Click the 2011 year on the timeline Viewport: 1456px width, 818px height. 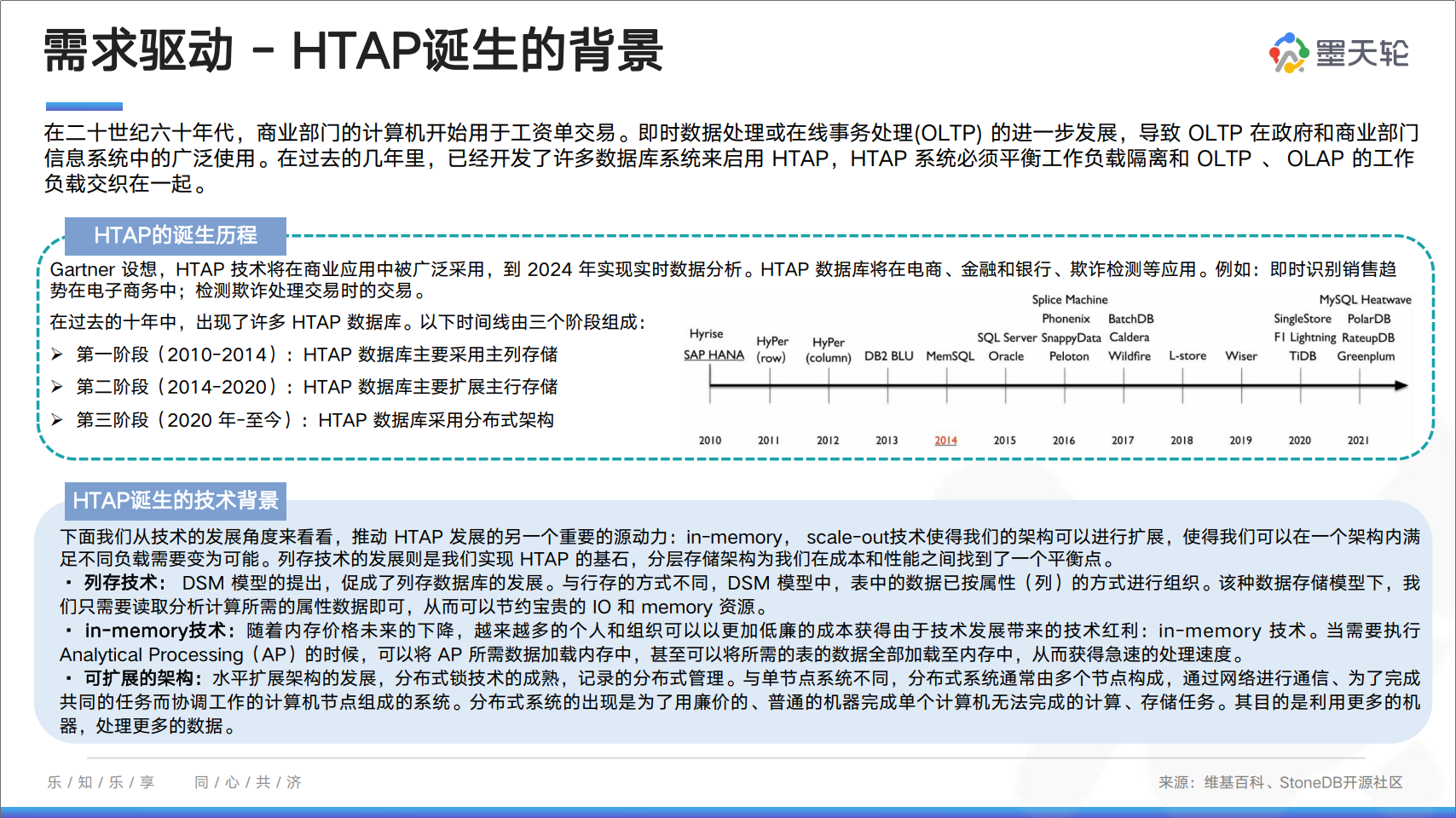coord(769,441)
